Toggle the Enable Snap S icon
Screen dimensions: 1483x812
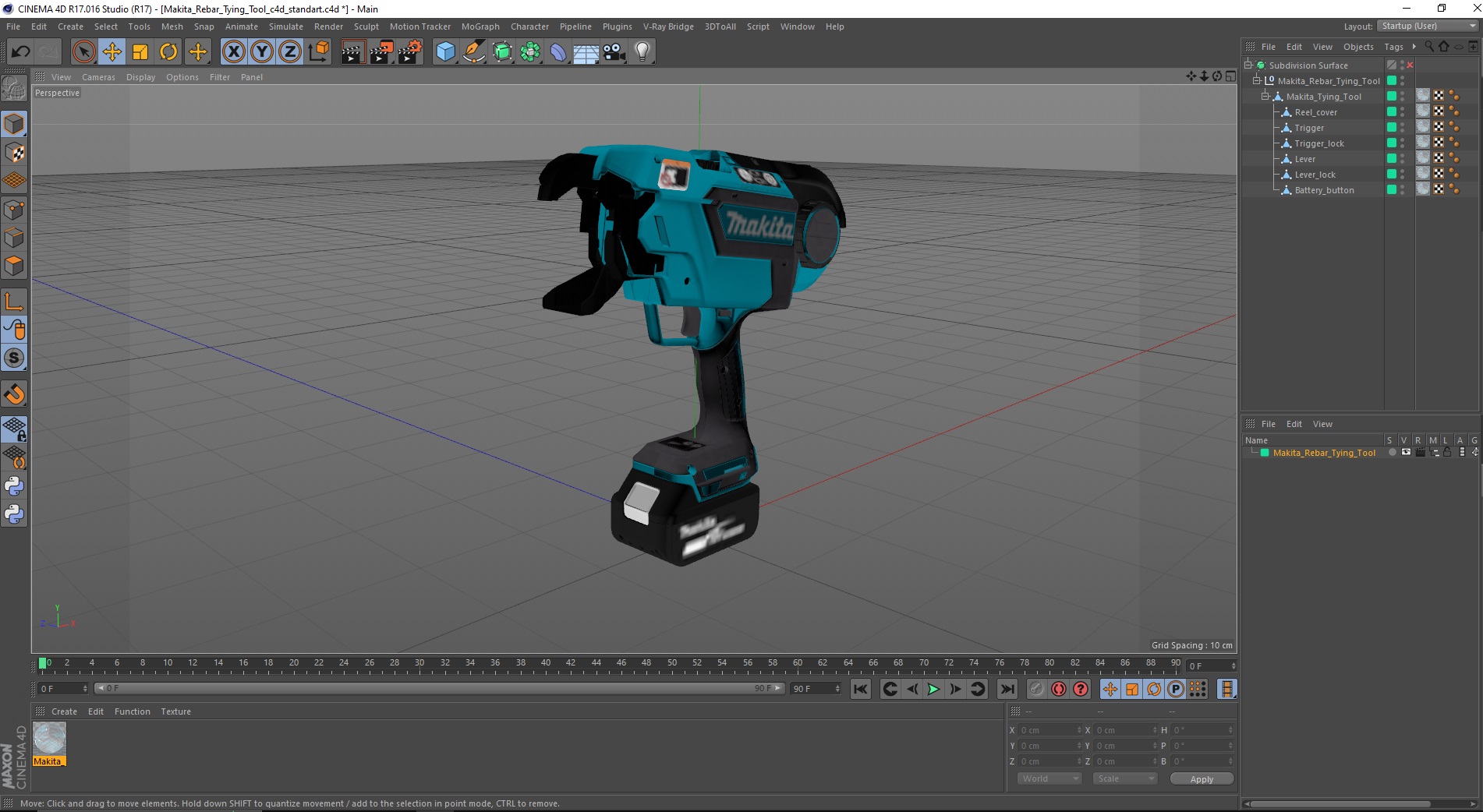coord(14,358)
